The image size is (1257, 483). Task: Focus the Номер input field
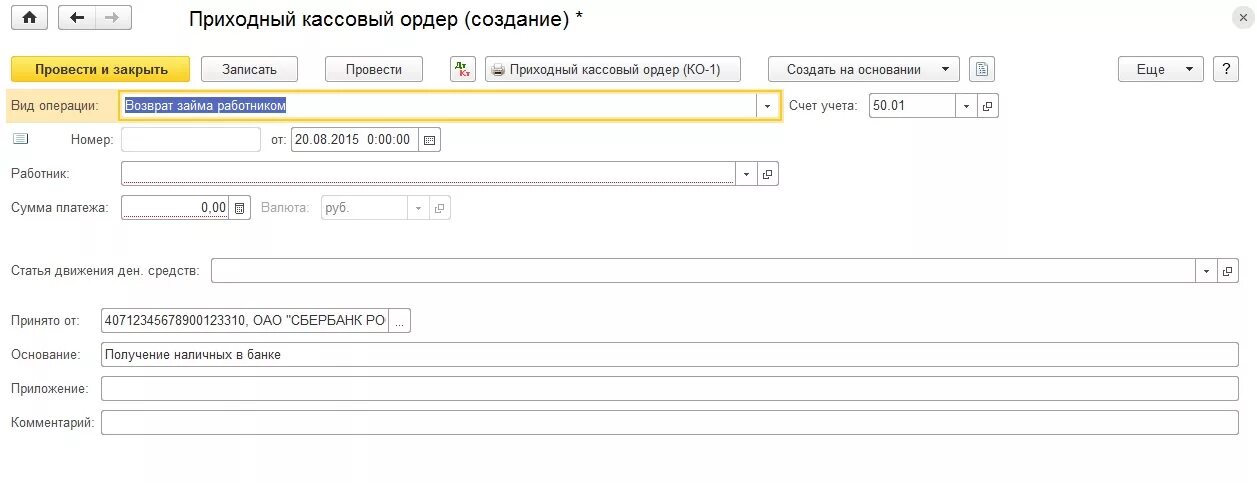click(x=191, y=140)
